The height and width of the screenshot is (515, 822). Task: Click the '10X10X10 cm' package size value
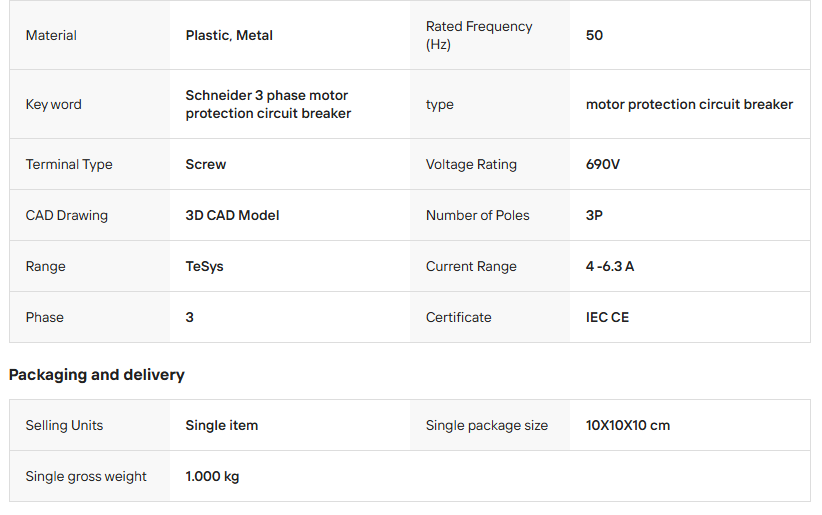[628, 425]
